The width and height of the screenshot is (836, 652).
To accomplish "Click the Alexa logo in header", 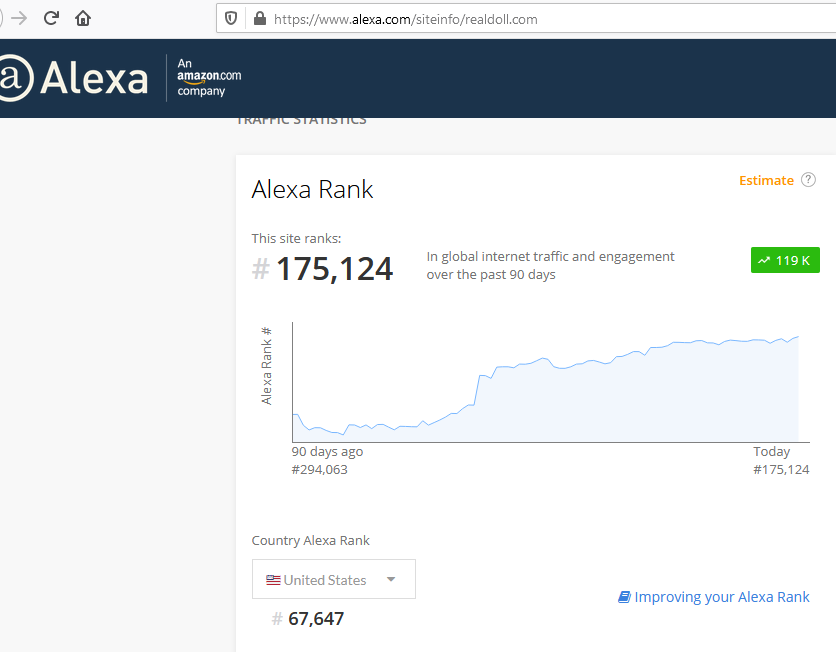I will click(x=73, y=78).
